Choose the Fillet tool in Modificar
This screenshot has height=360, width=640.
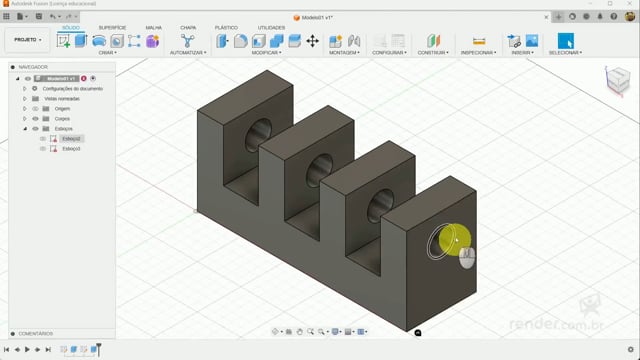tap(240, 41)
